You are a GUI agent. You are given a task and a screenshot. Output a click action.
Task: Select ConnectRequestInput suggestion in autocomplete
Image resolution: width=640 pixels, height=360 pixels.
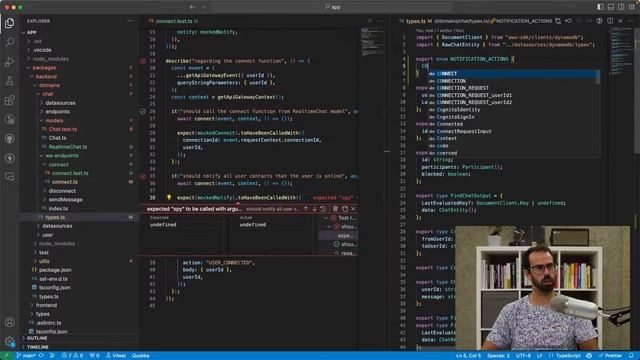[514, 131]
